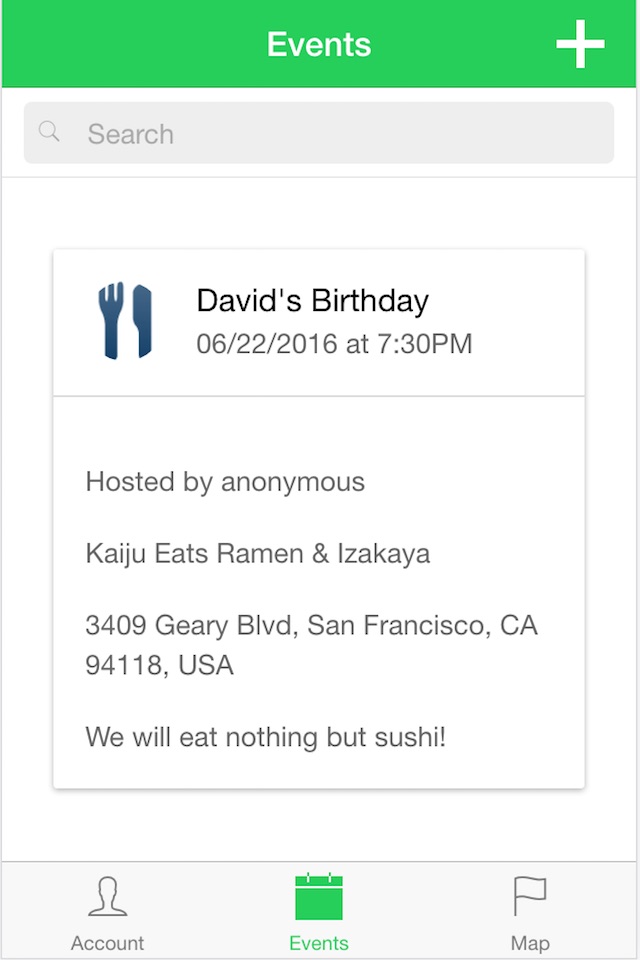This screenshot has width=640, height=960.
Task: Click the 94118, USA postal code line
Action: click(160, 665)
